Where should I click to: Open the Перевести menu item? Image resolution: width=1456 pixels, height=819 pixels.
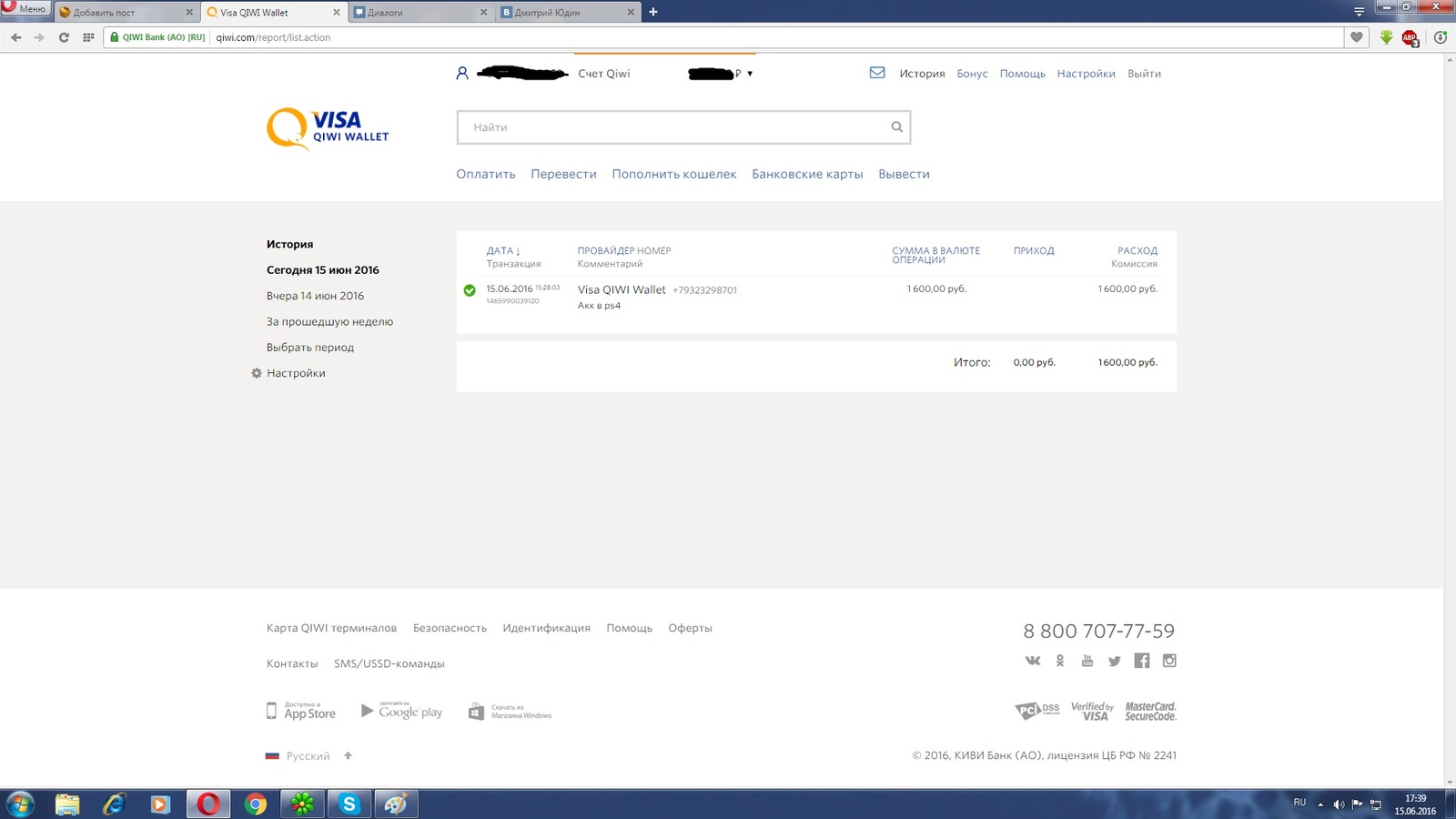563,174
